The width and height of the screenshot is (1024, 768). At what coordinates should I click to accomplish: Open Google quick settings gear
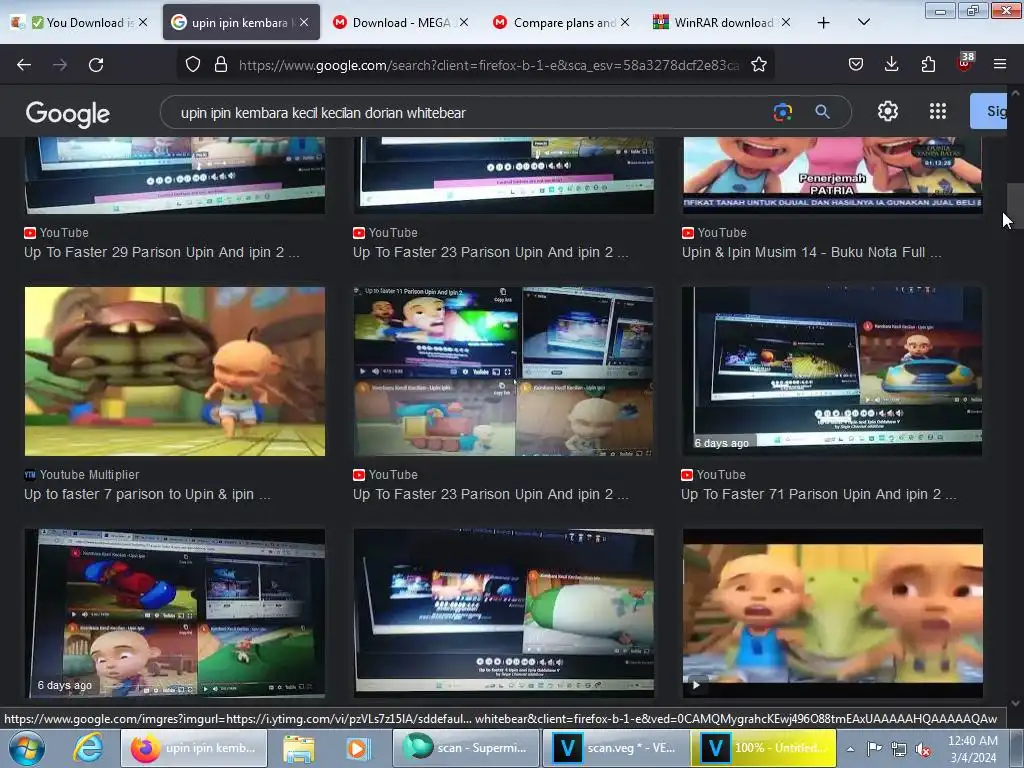tap(888, 112)
